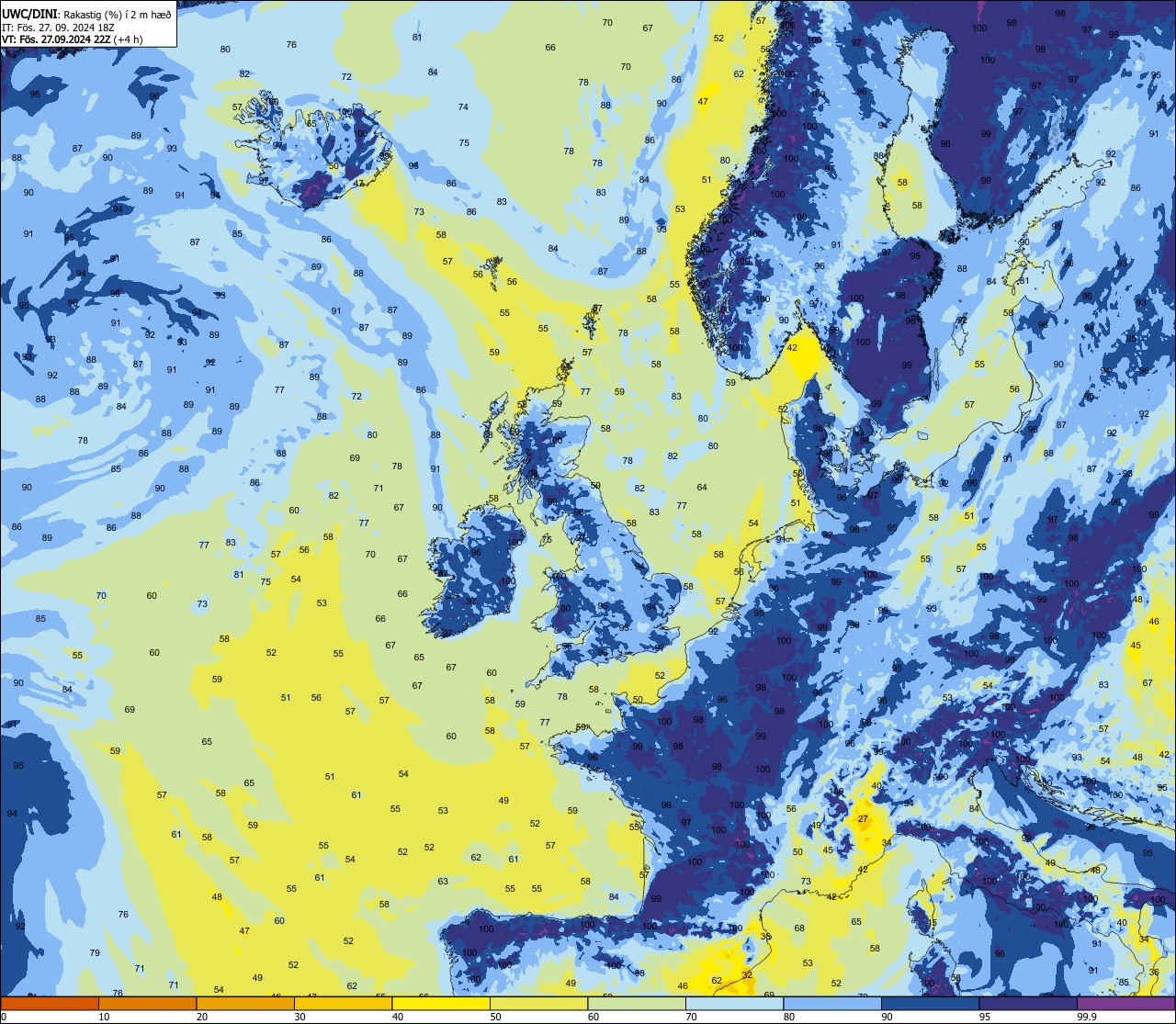This screenshot has height=1024, width=1176.
Task: Click the legend tick label "0"
Action: pos(6,1017)
